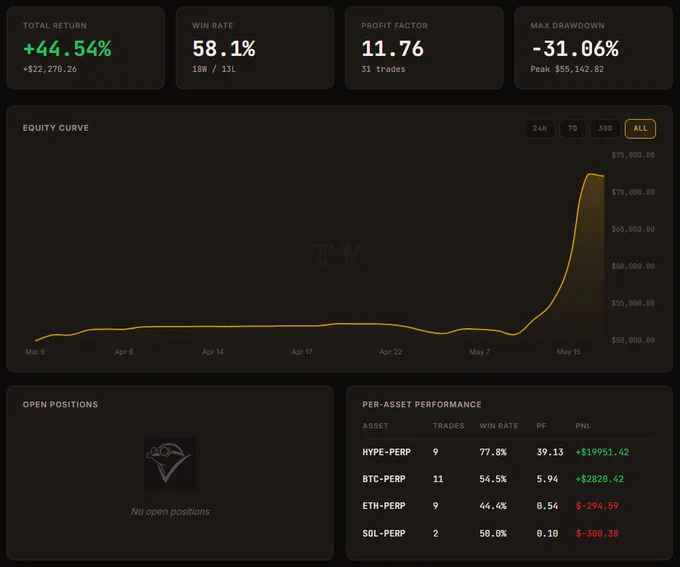The height and width of the screenshot is (567, 680).
Task: Click the Total Return +44.54% value
Action: click(x=67, y=48)
